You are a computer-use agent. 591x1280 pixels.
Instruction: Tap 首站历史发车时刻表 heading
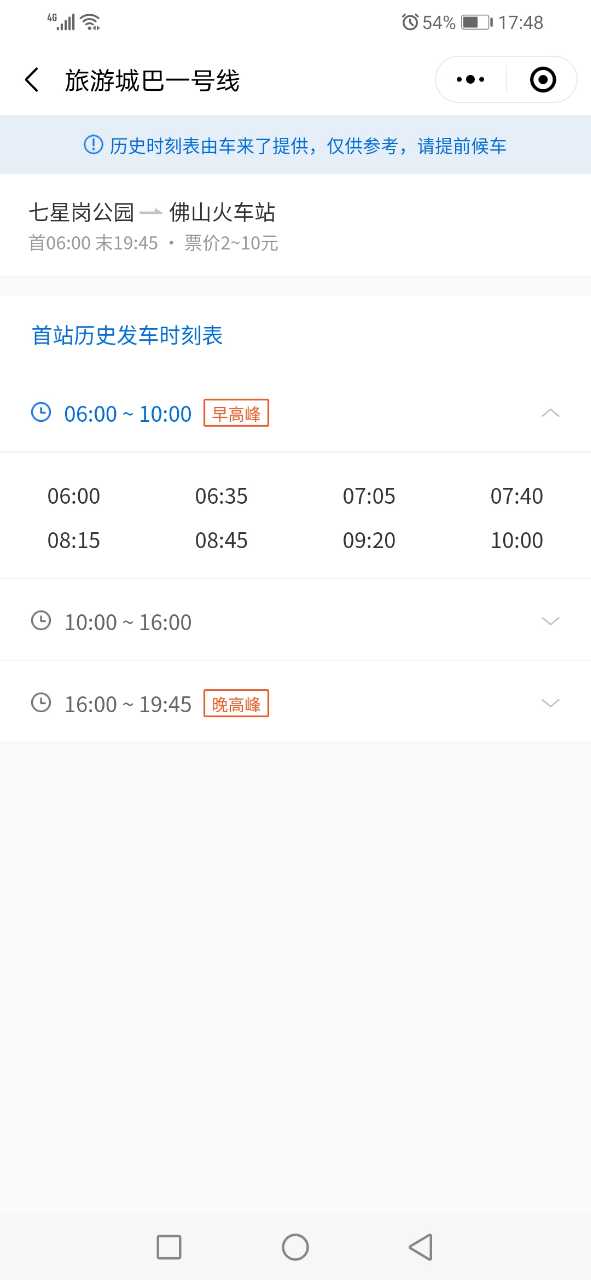point(127,335)
